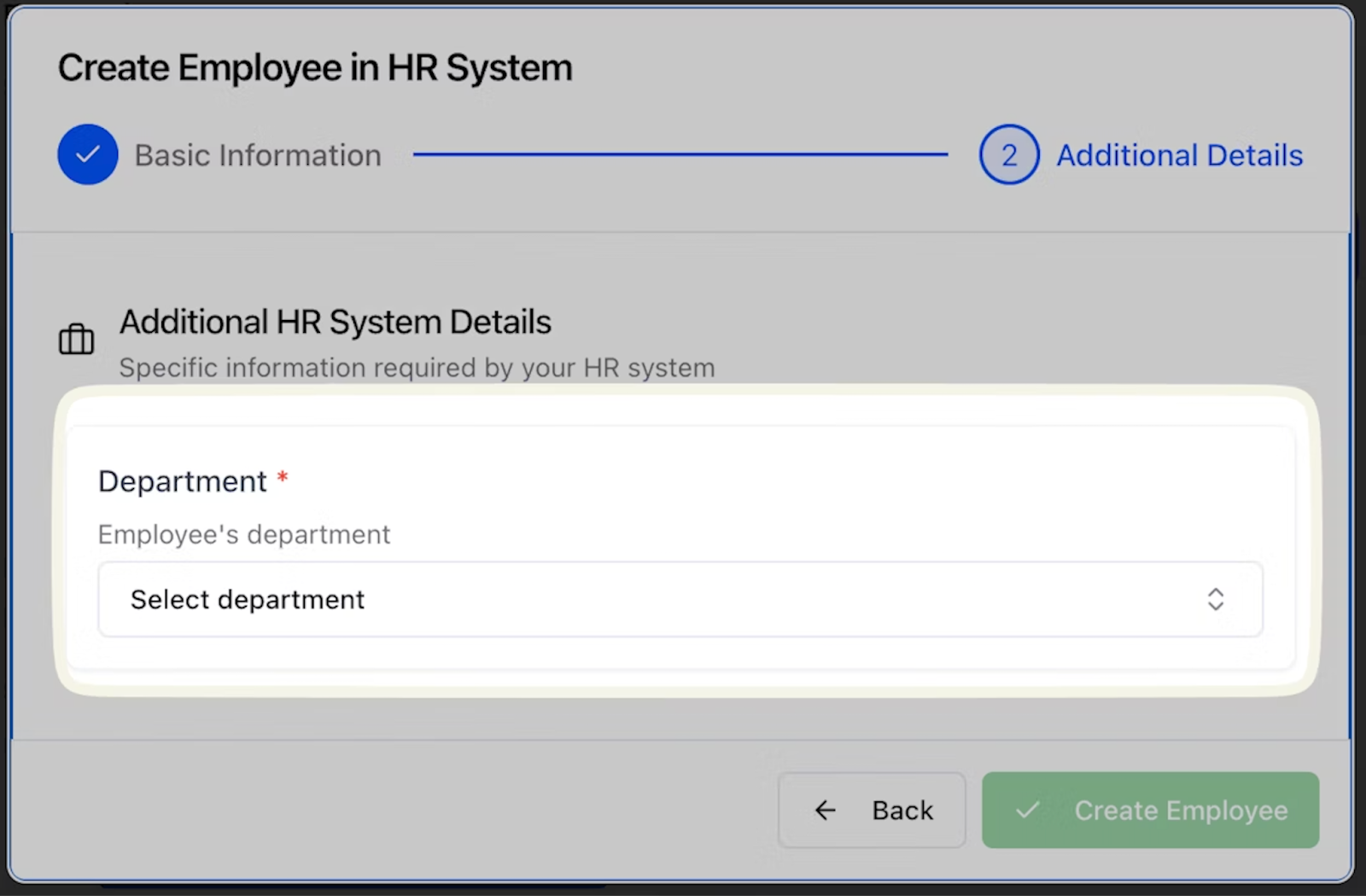
Task: Click the up-down chevron in department field
Action: click(1216, 599)
